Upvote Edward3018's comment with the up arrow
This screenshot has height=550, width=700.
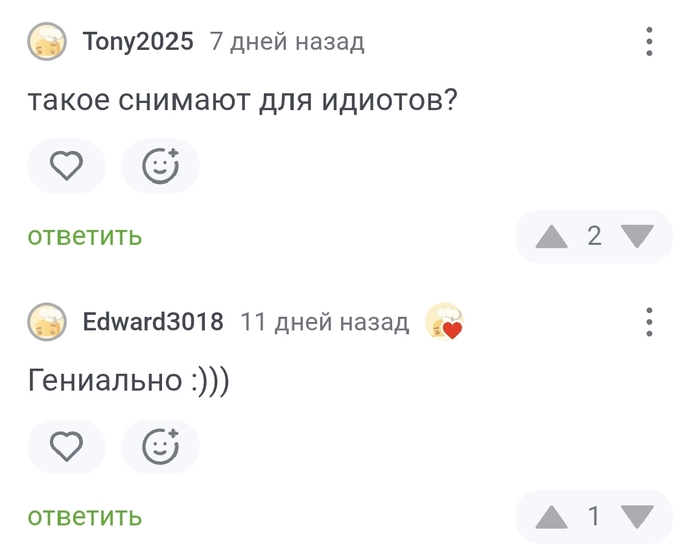551,517
